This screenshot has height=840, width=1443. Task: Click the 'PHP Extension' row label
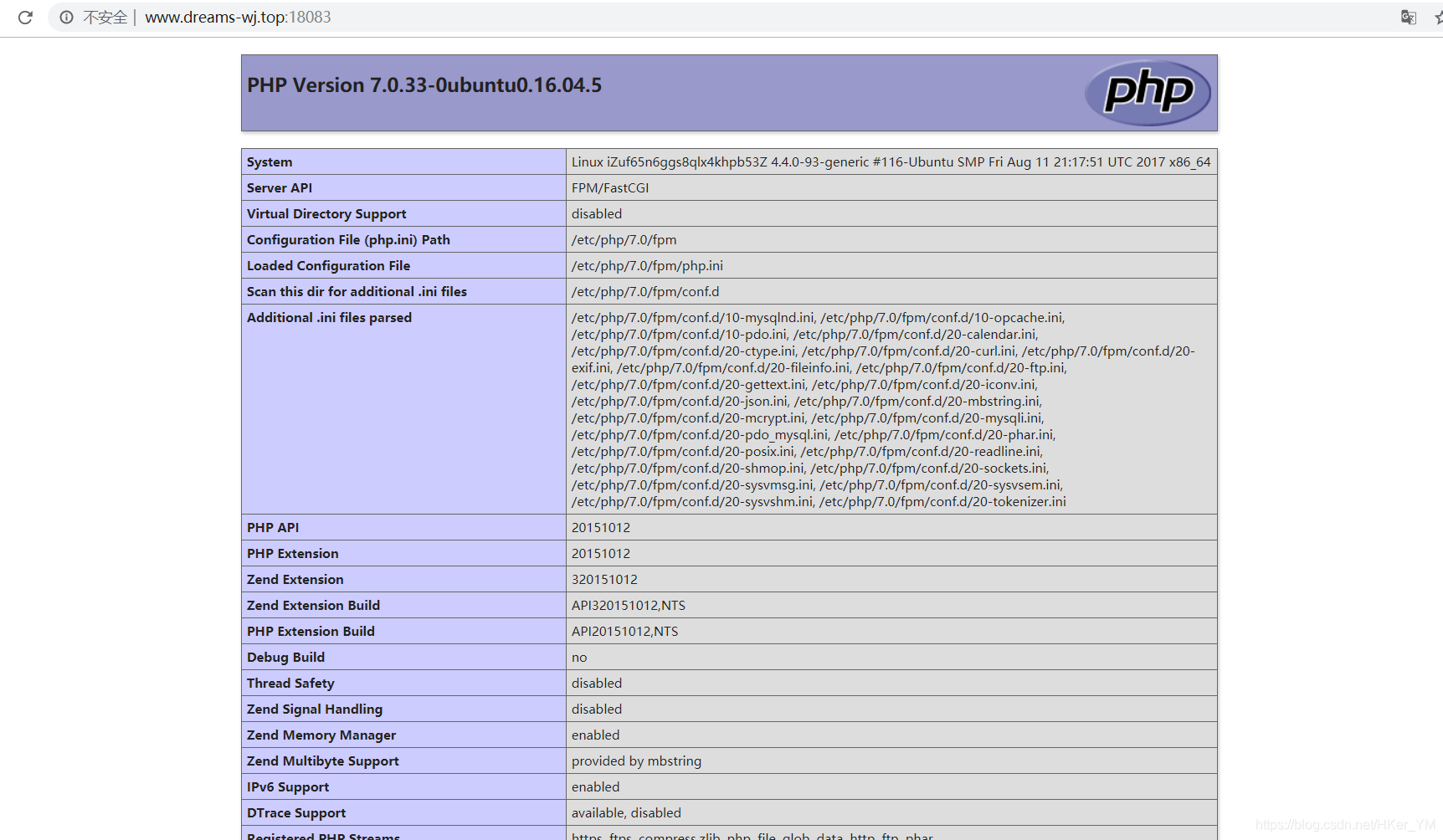tap(293, 554)
